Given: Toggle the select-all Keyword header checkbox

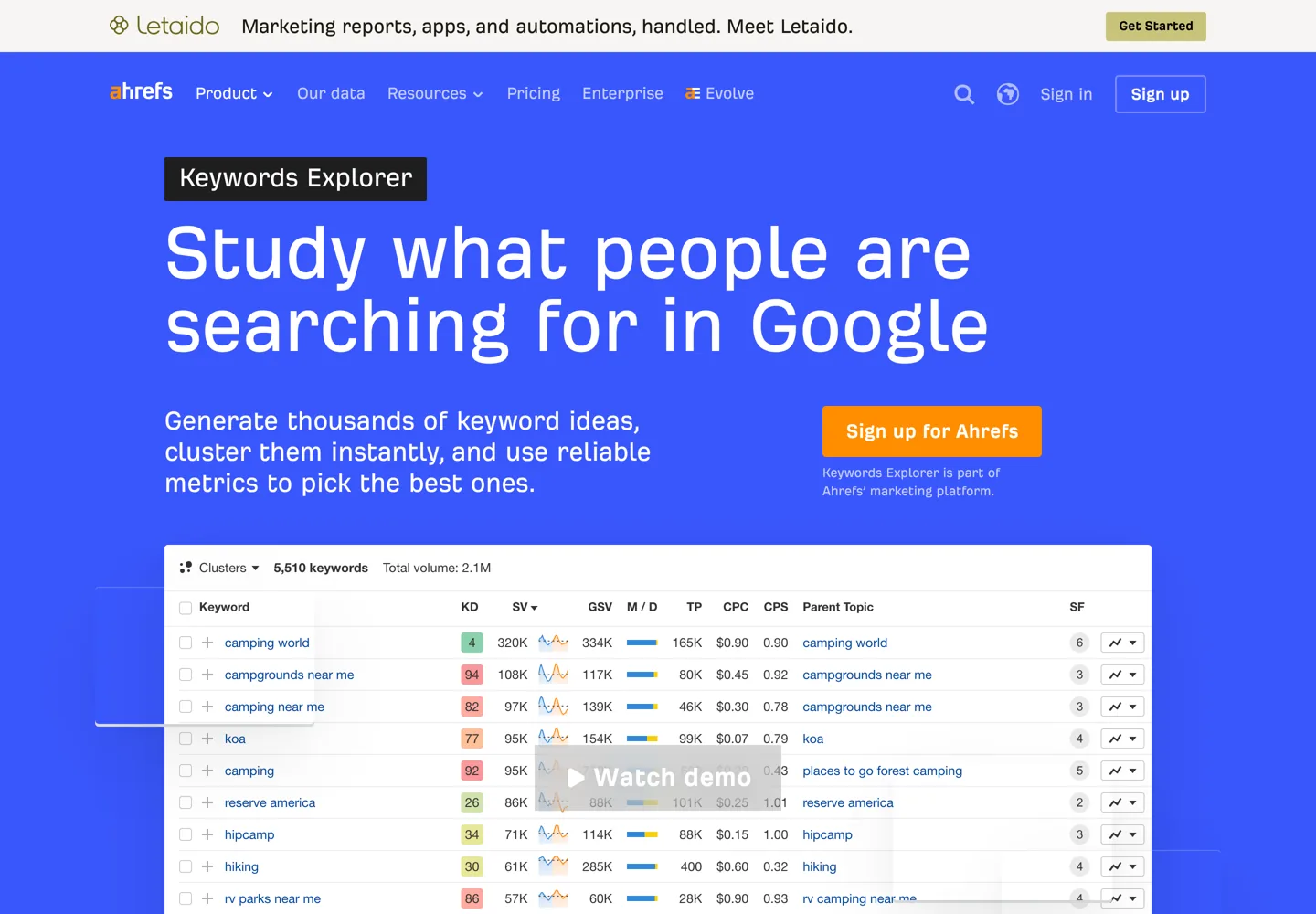Looking at the screenshot, I should 186,608.
